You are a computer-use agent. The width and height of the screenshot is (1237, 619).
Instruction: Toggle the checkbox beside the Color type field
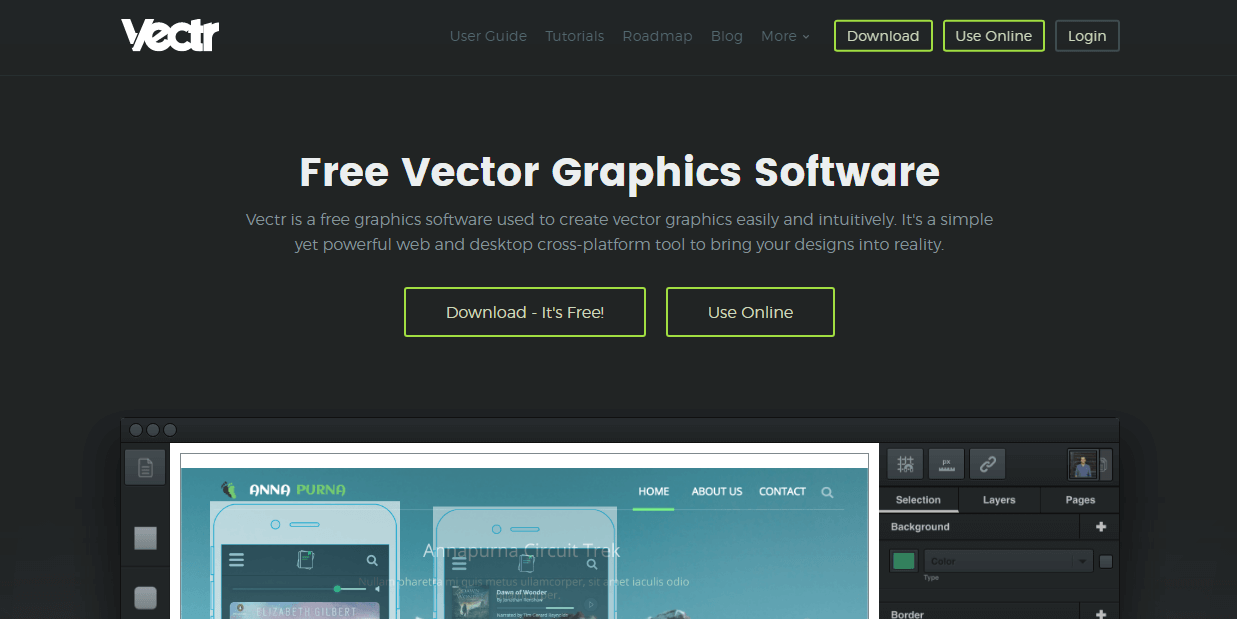1104,561
